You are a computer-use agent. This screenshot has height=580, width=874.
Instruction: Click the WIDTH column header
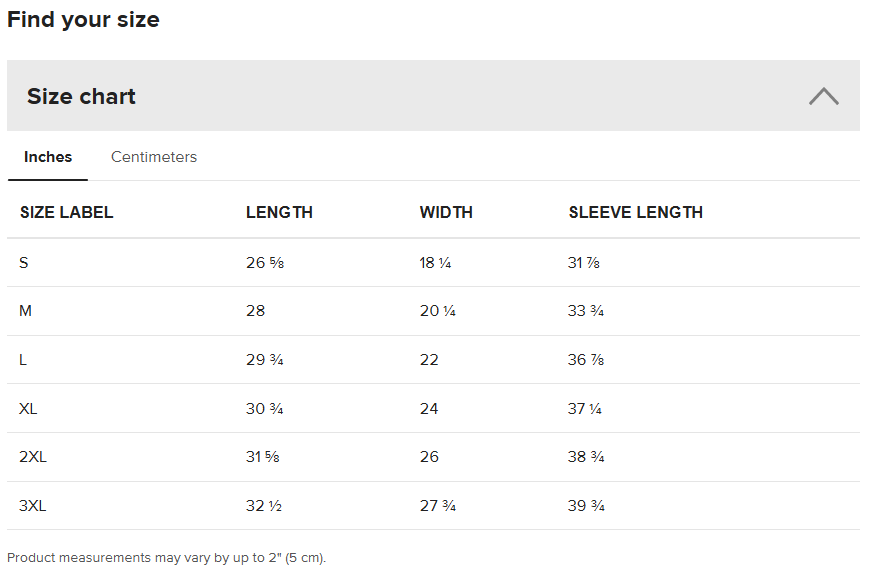[446, 212]
